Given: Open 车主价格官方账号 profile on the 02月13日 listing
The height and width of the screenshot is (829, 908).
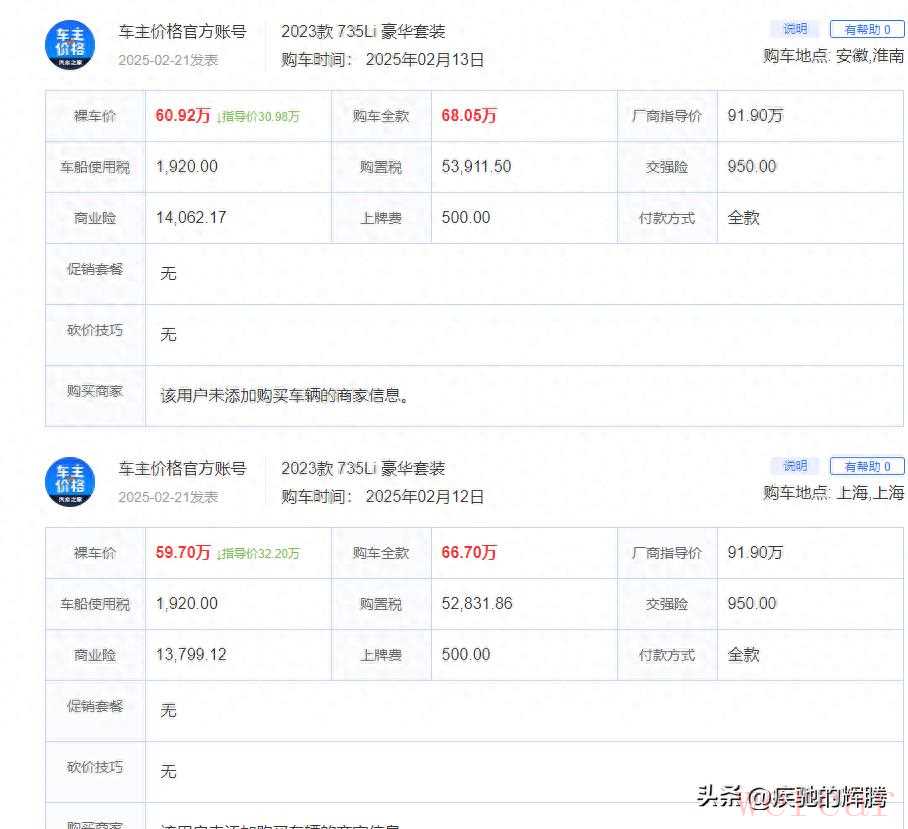Looking at the screenshot, I should click(182, 32).
